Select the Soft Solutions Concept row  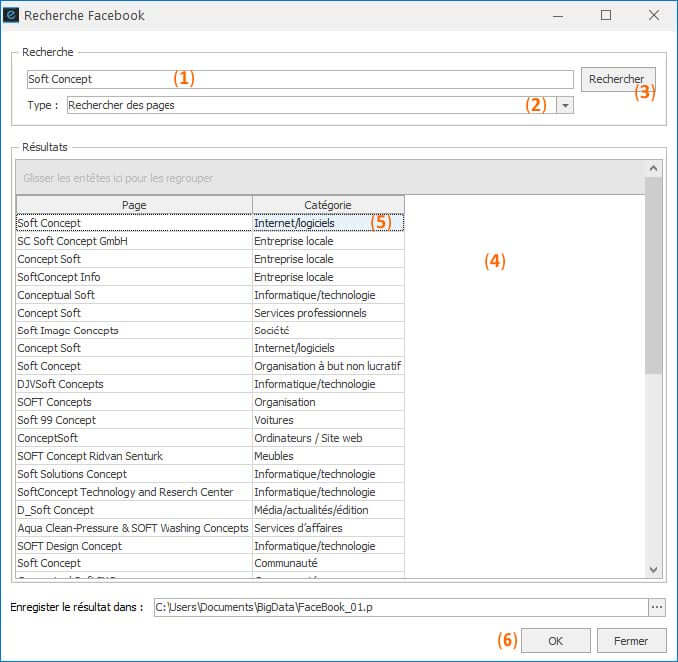tap(210, 474)
